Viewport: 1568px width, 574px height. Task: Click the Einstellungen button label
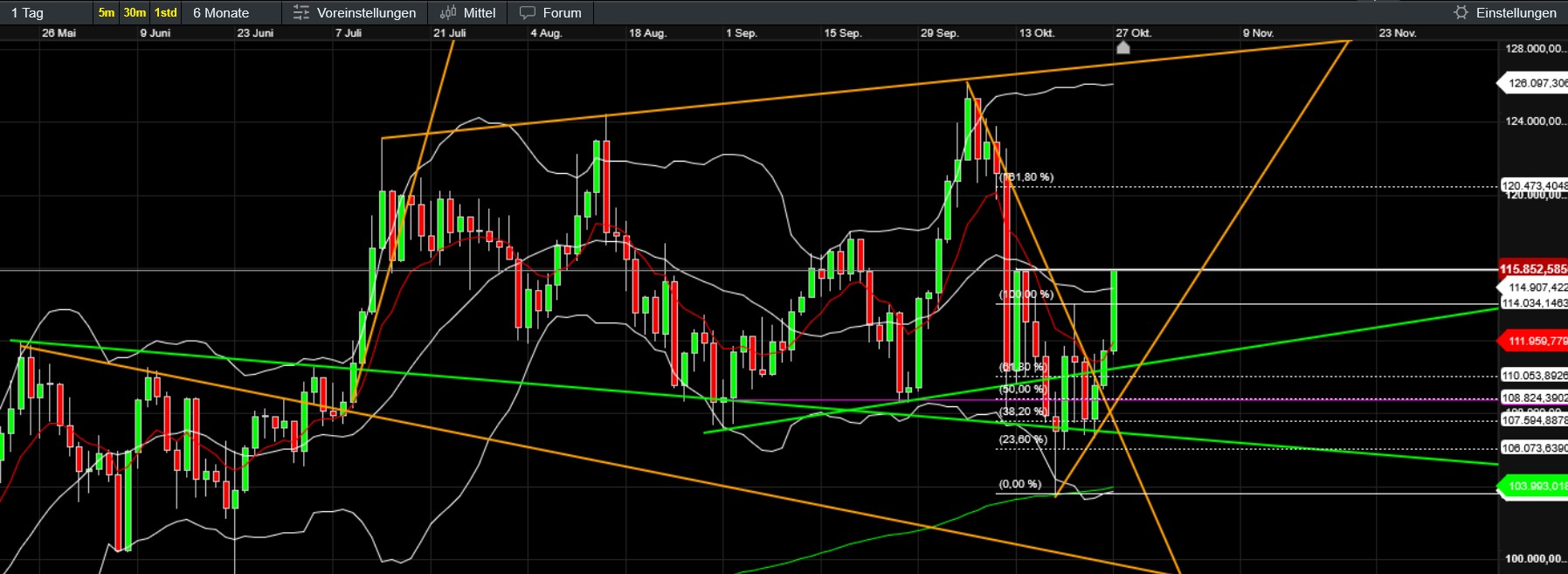click(1516, 13)
